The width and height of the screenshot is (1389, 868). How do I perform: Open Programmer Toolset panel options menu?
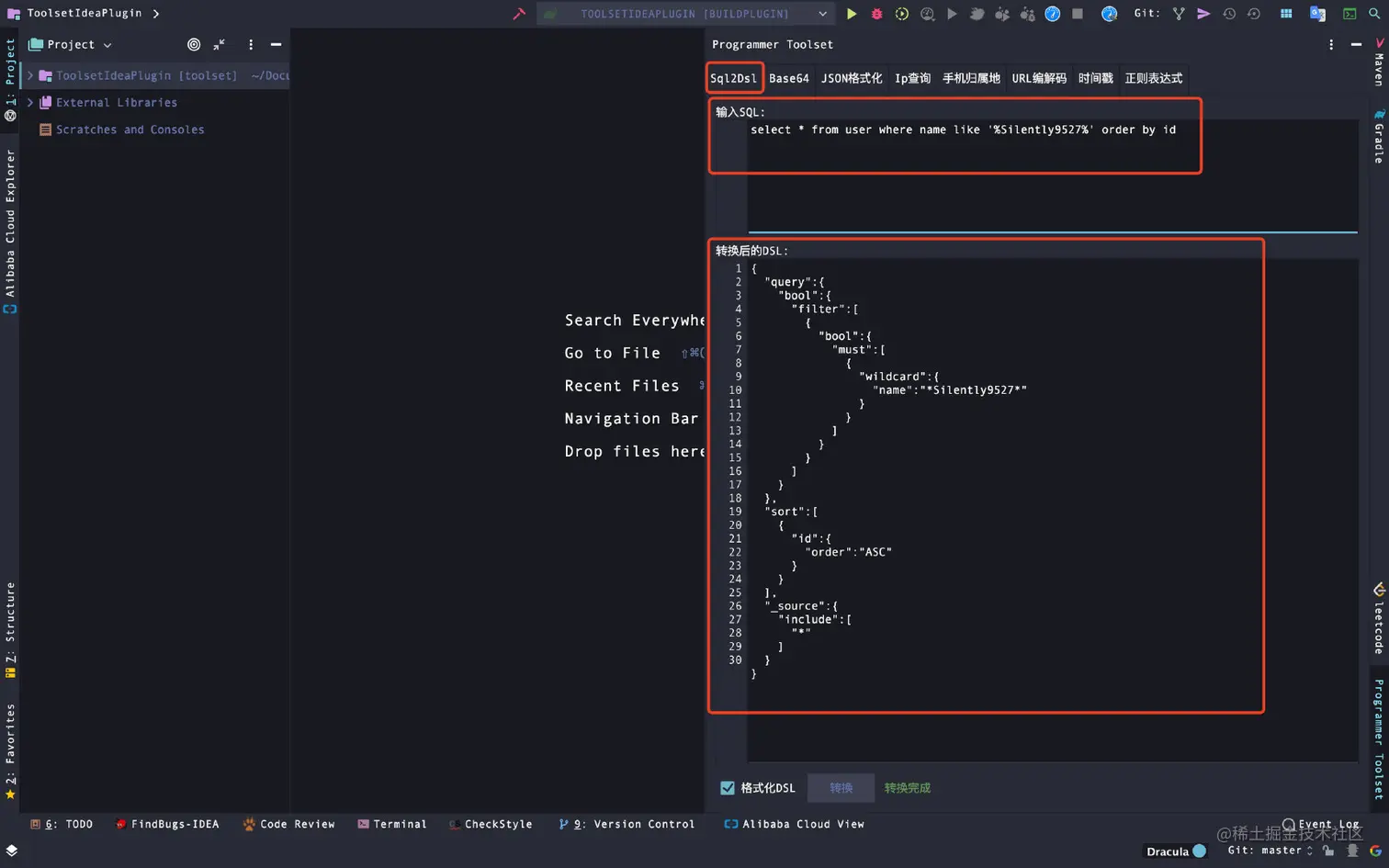point(1331,44)
